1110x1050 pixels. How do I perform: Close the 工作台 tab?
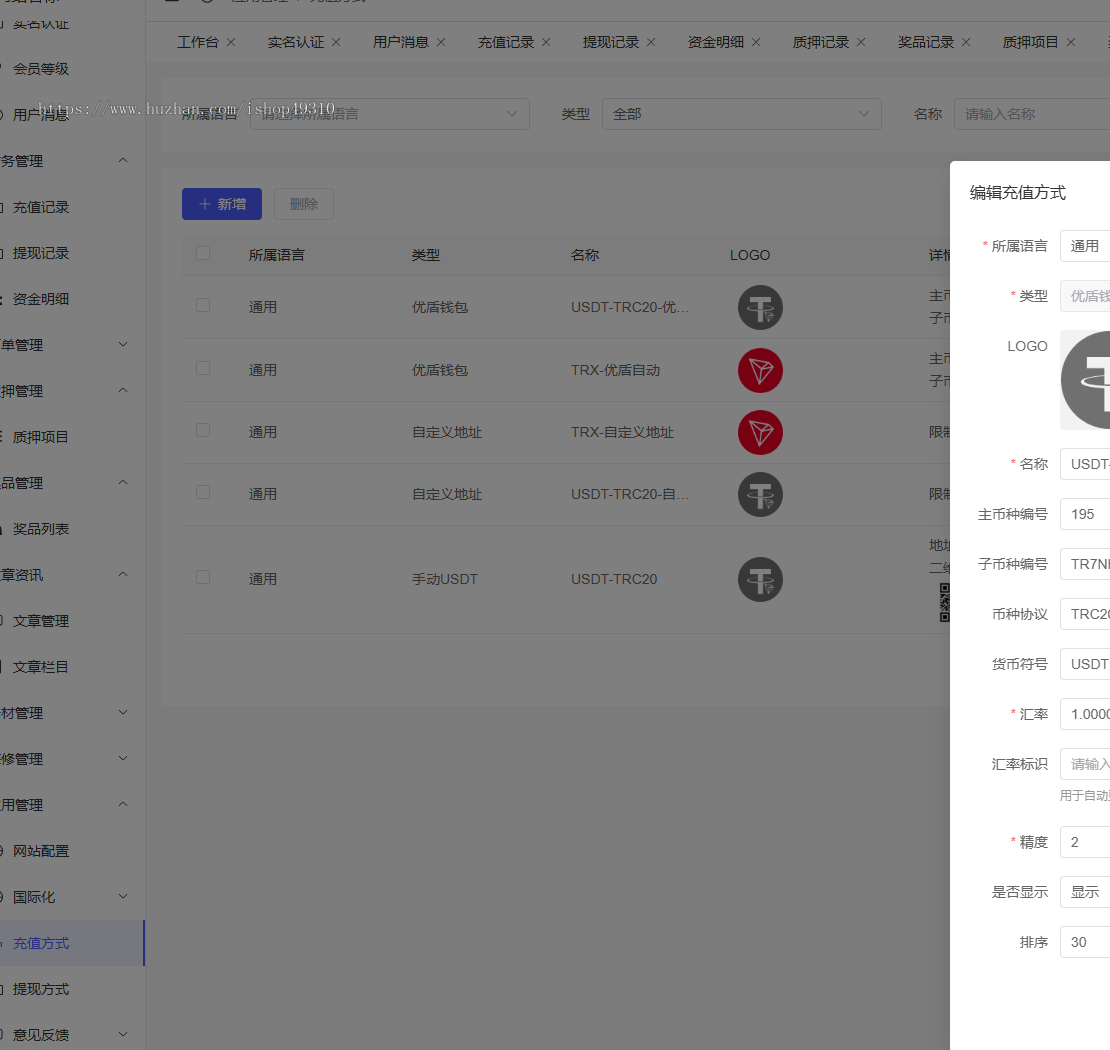click(x=231, y=42)
